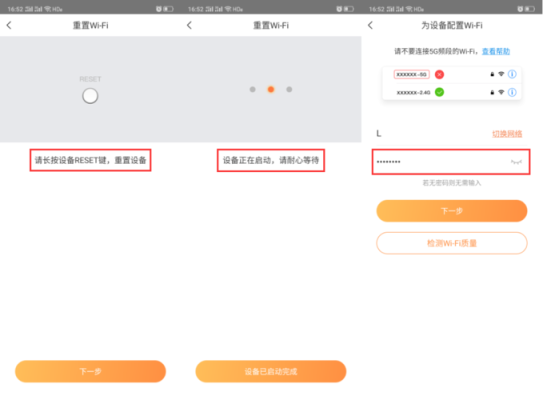
Task: Click 下一步 on the reset-device screen
Action: click(90, 371)
